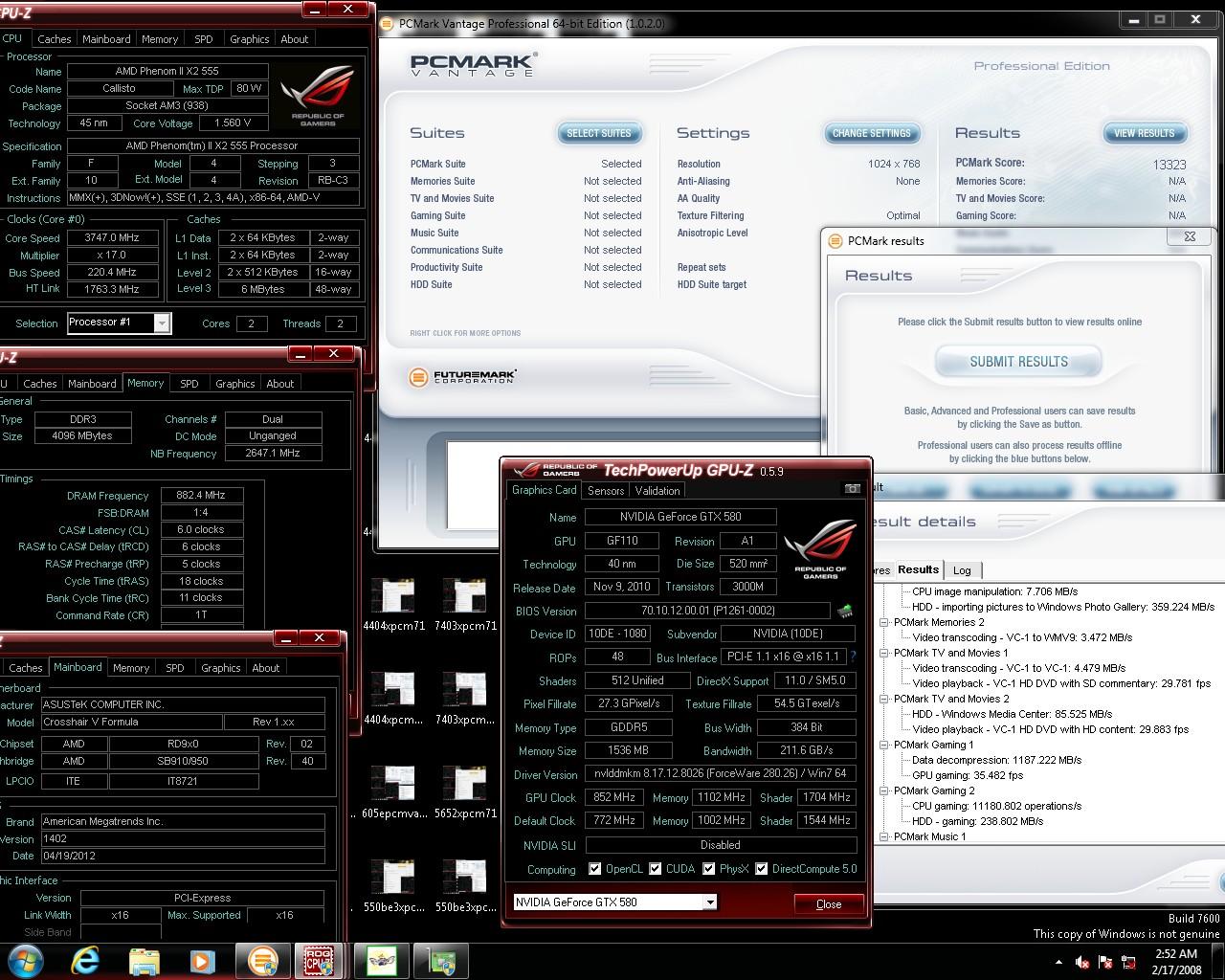Collapse the PCMark Memories 2 node
The height and width of the screenshot is (980, 1225).
[x=884, y=622]
